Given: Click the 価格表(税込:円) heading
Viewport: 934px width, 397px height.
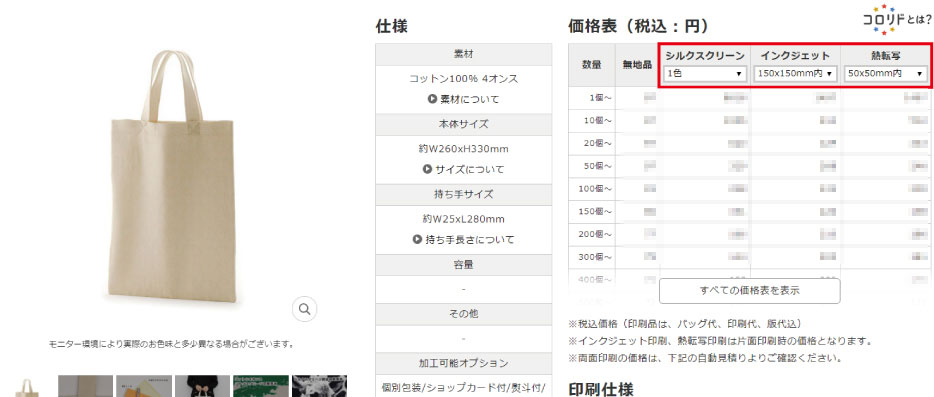Looking at the screenshot, I should pos(638,26).
